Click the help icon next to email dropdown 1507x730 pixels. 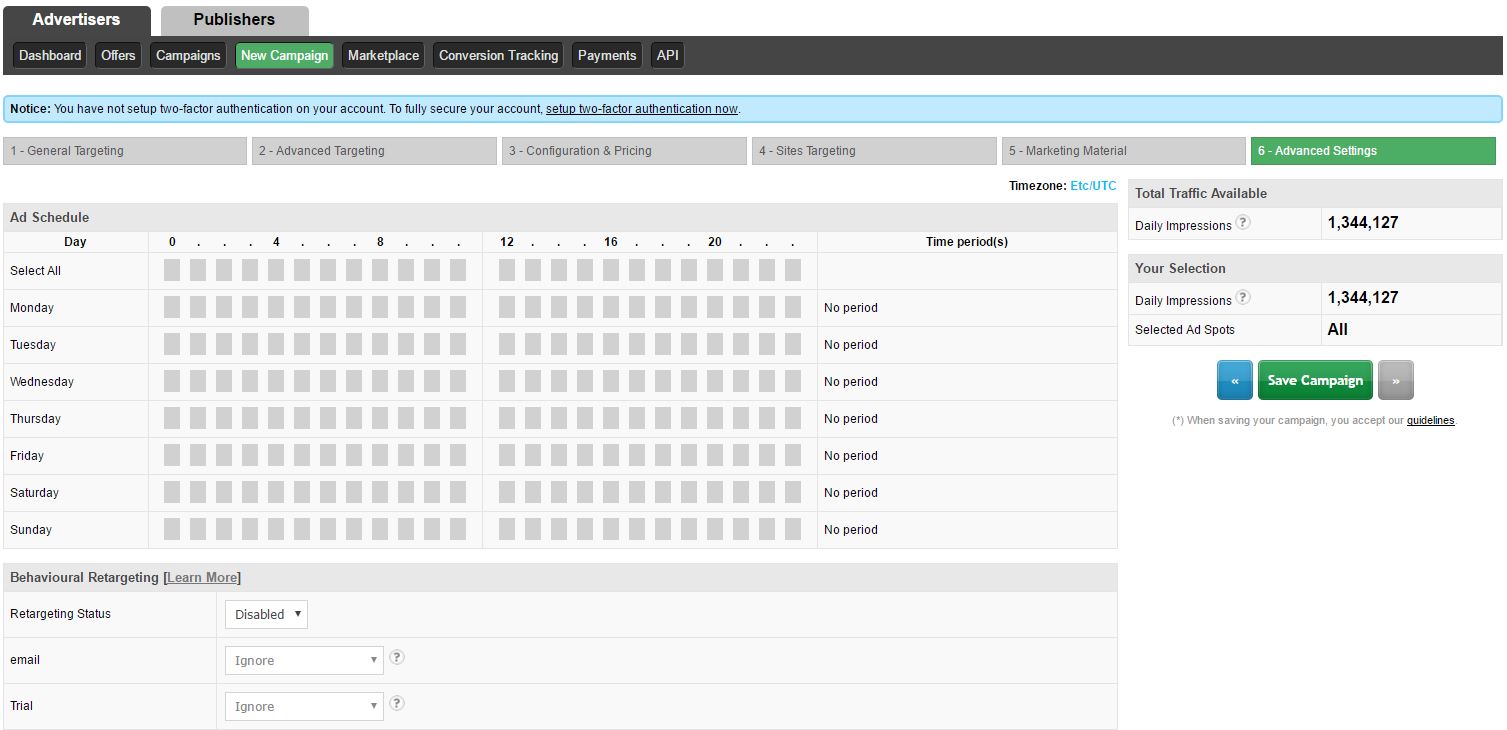coord(397,658)
